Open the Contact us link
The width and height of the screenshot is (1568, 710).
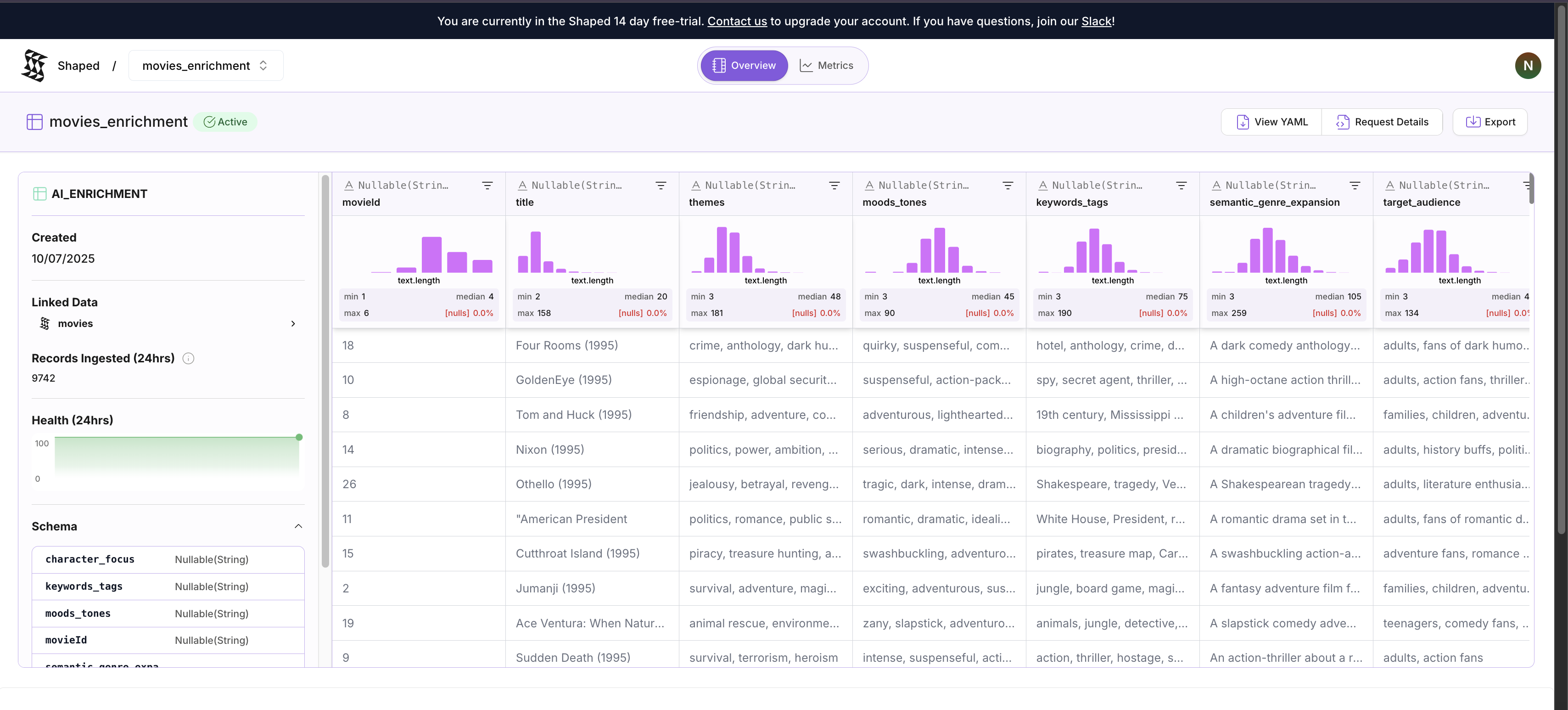click(x=737, y=21)
